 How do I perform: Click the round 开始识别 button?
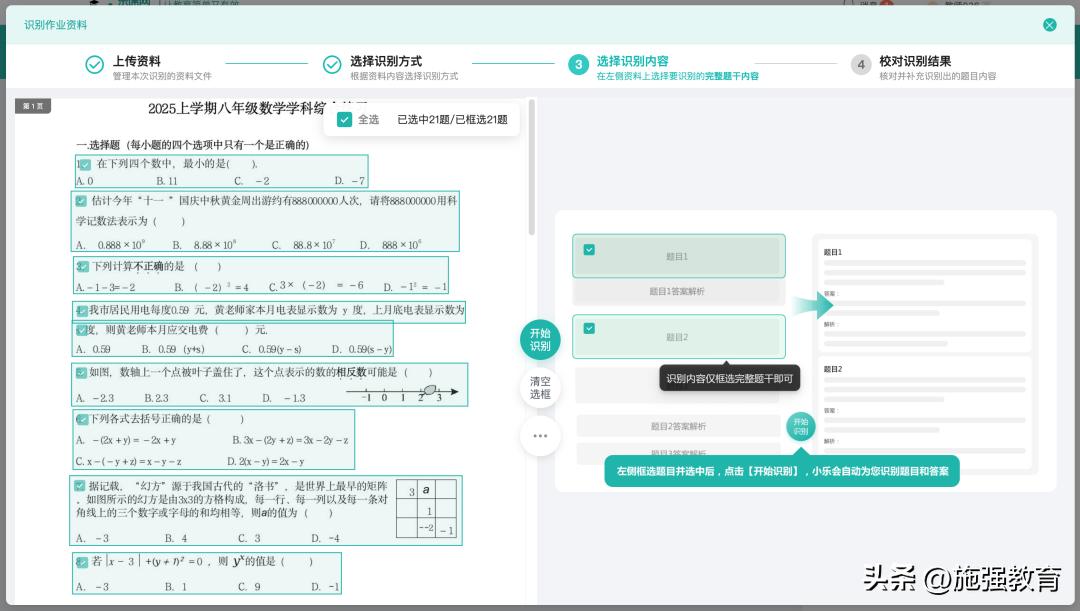[x=540, y=340]
